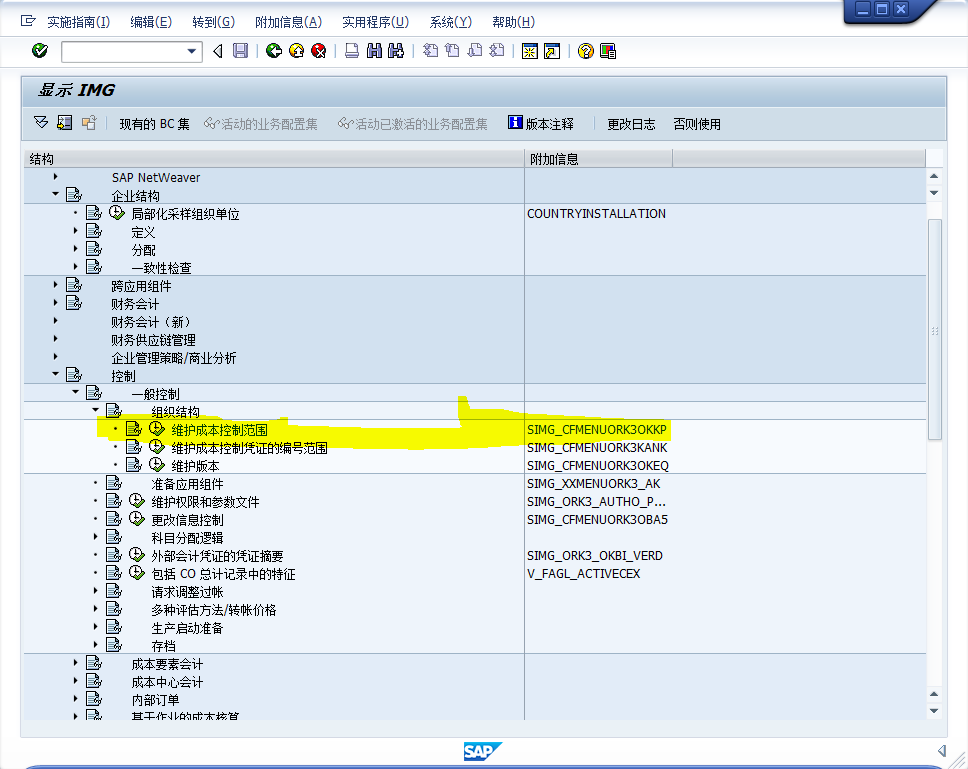Expand the 定义 node

coord(75,230)
